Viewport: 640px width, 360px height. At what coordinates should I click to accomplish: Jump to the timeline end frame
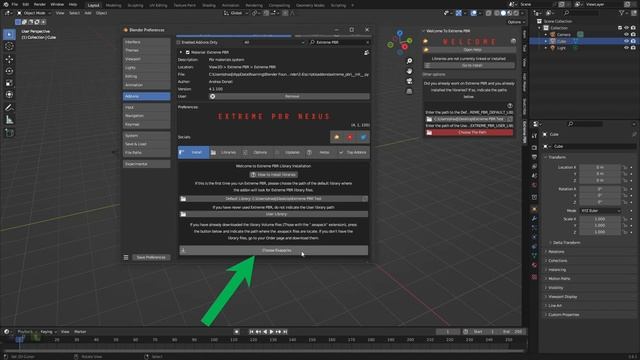285,332
